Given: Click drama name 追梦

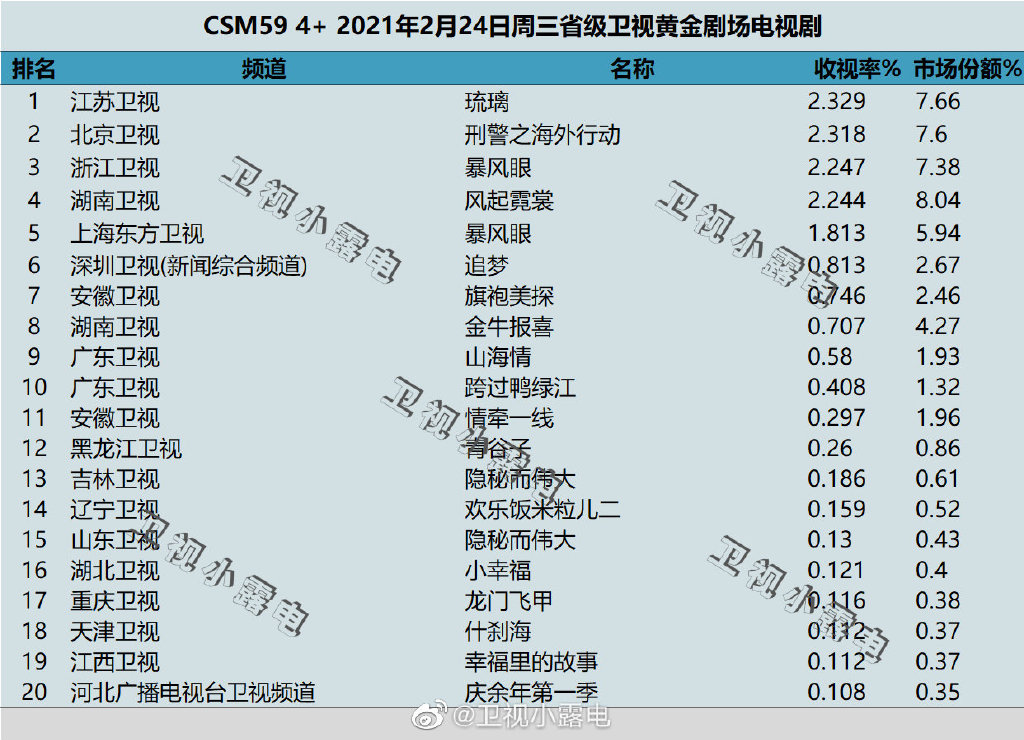Looking at the screenshot, I should click(x=487, y=265).
